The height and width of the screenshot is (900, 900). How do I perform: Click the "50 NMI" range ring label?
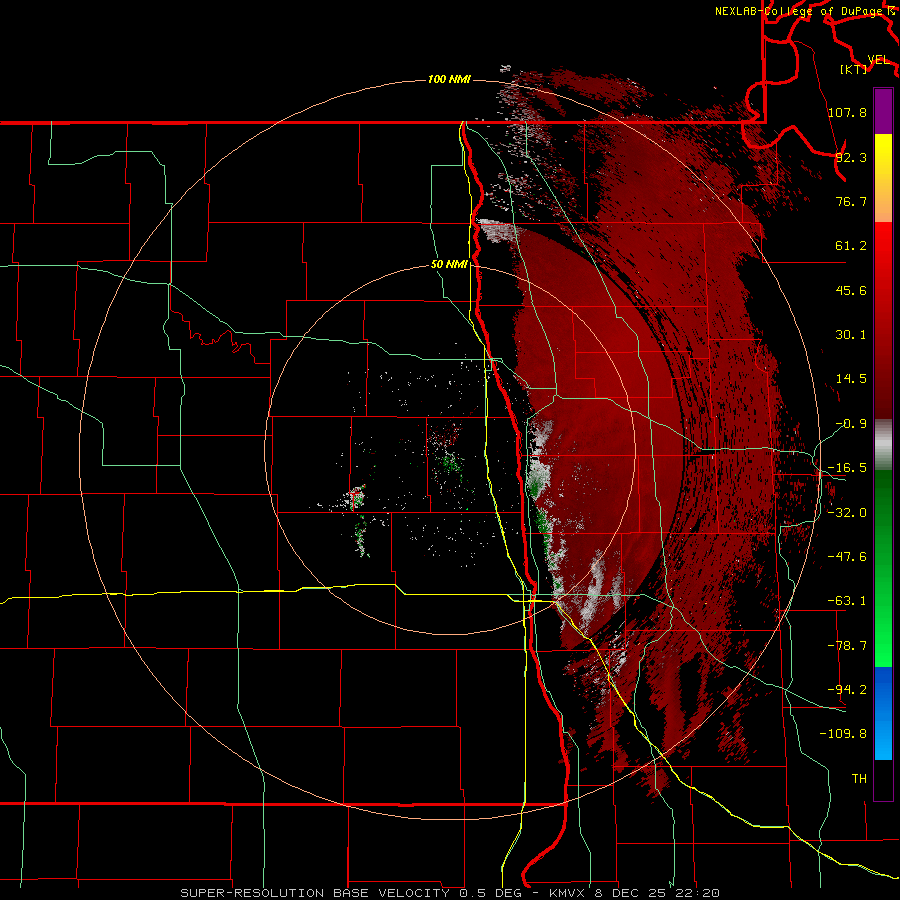(x=449, y=265)
